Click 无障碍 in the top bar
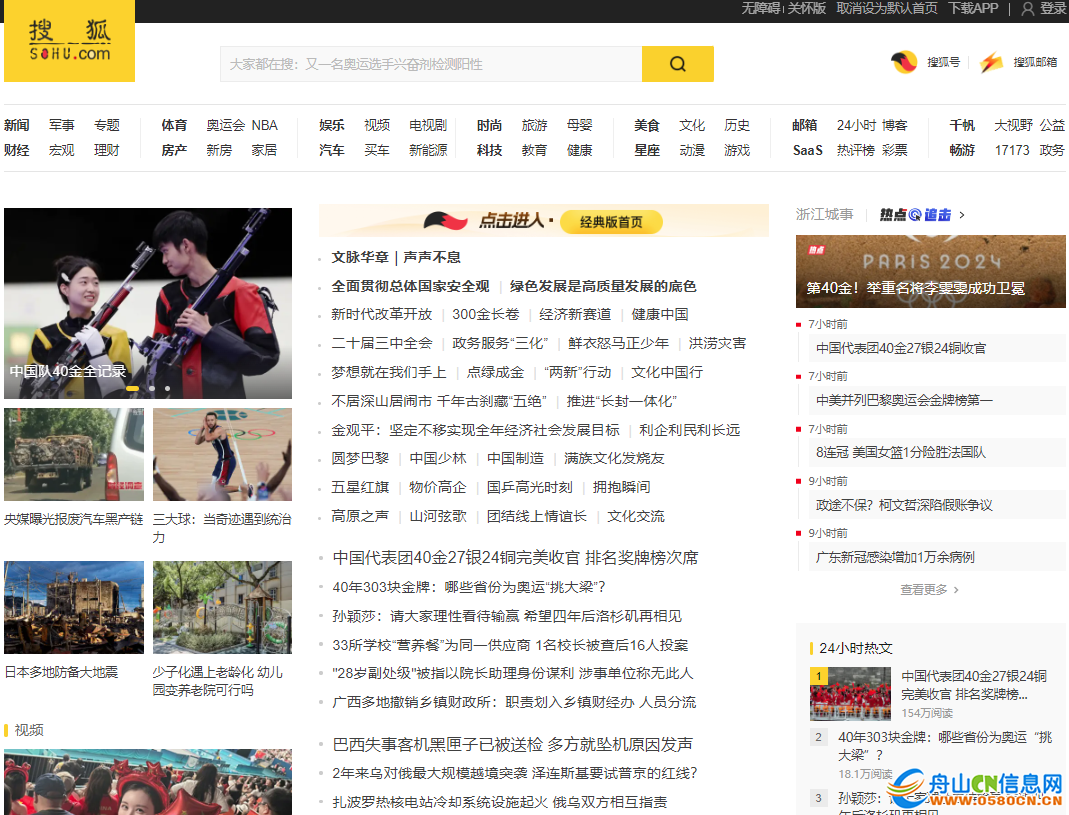The width and height of the screenshot is (1069, 815). point(760,8)
